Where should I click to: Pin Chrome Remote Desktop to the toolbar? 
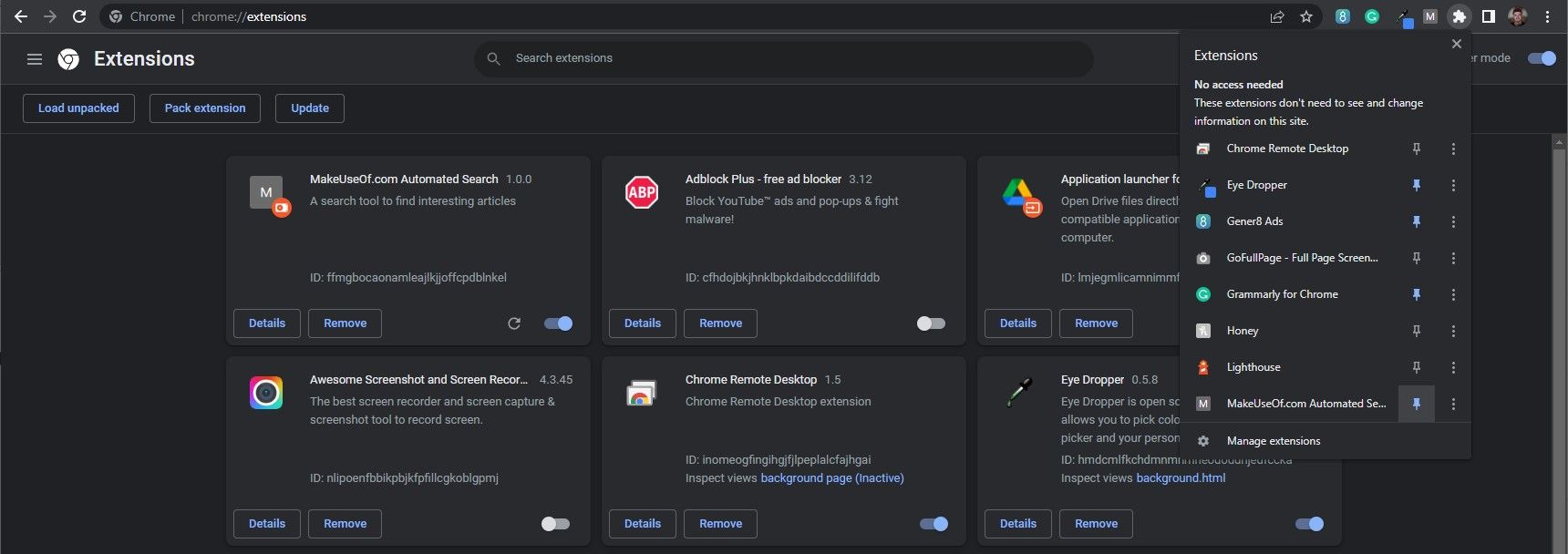pos(1417,149)
